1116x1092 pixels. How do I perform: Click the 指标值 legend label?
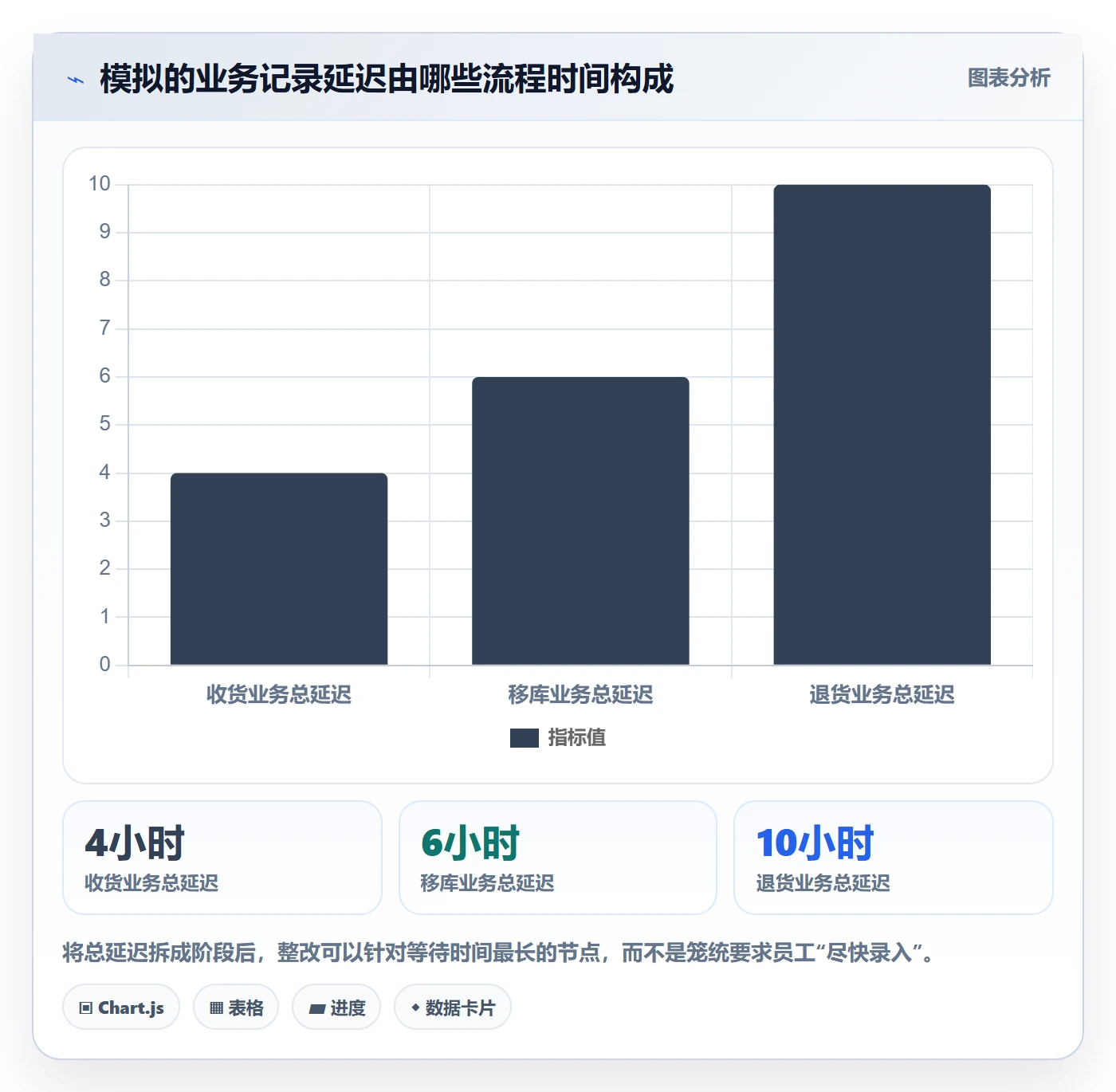click(x=577, y=738)
